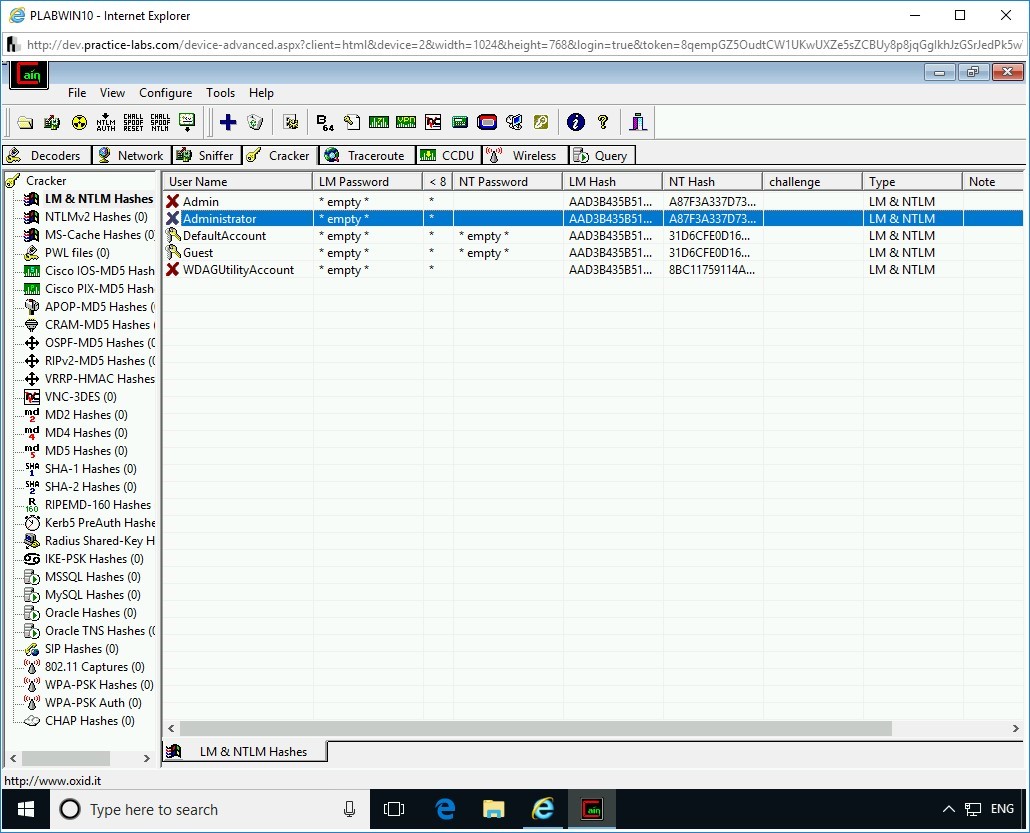Click the blue info about icon

[x=575, y=122]
